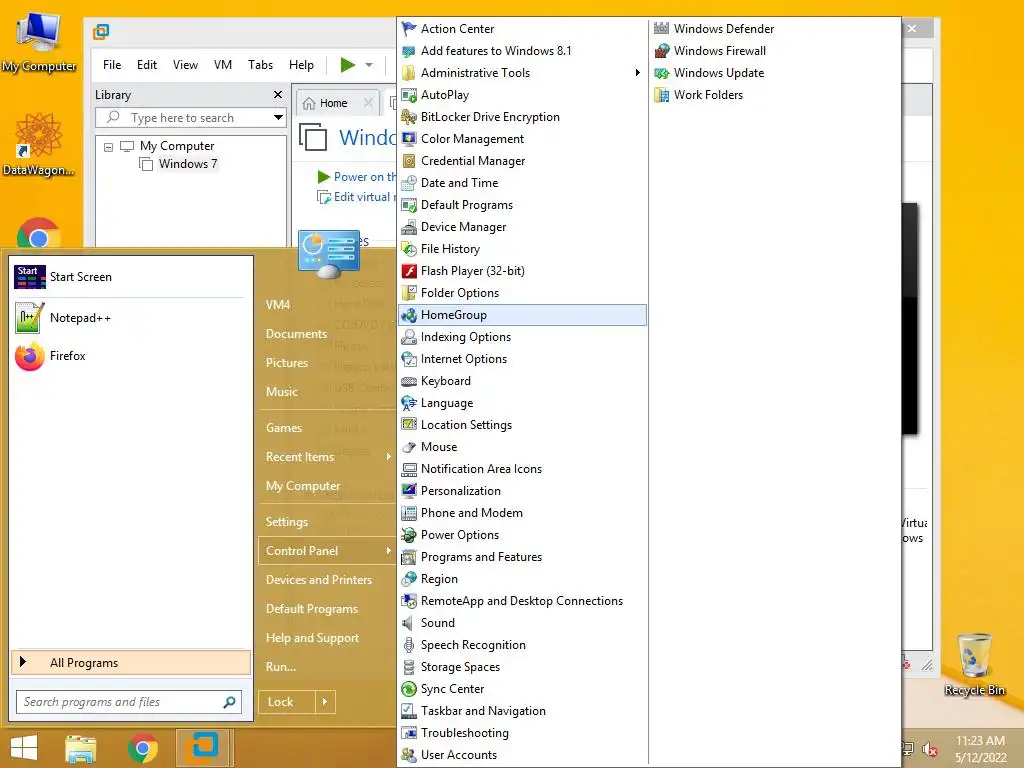Click the Work Folders icon
This screenshot has height=768, width=1024.
(x=662, y=95)
